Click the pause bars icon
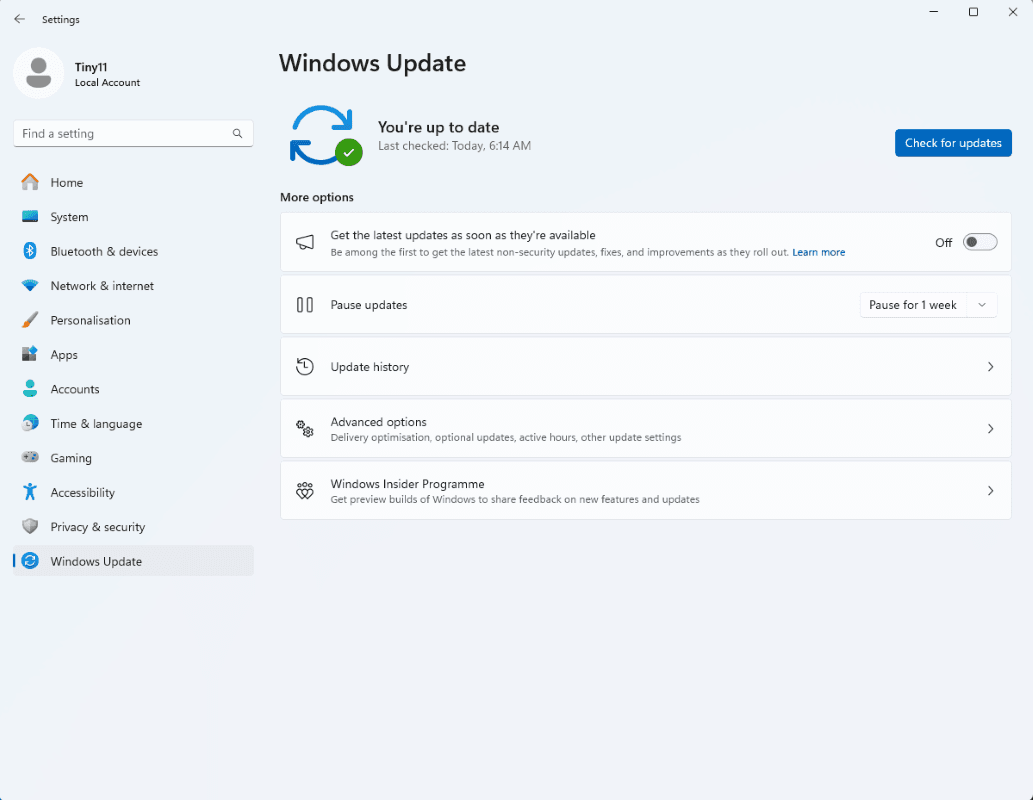Viewport: 1033px width, 800px height. (x=304, y=304)
